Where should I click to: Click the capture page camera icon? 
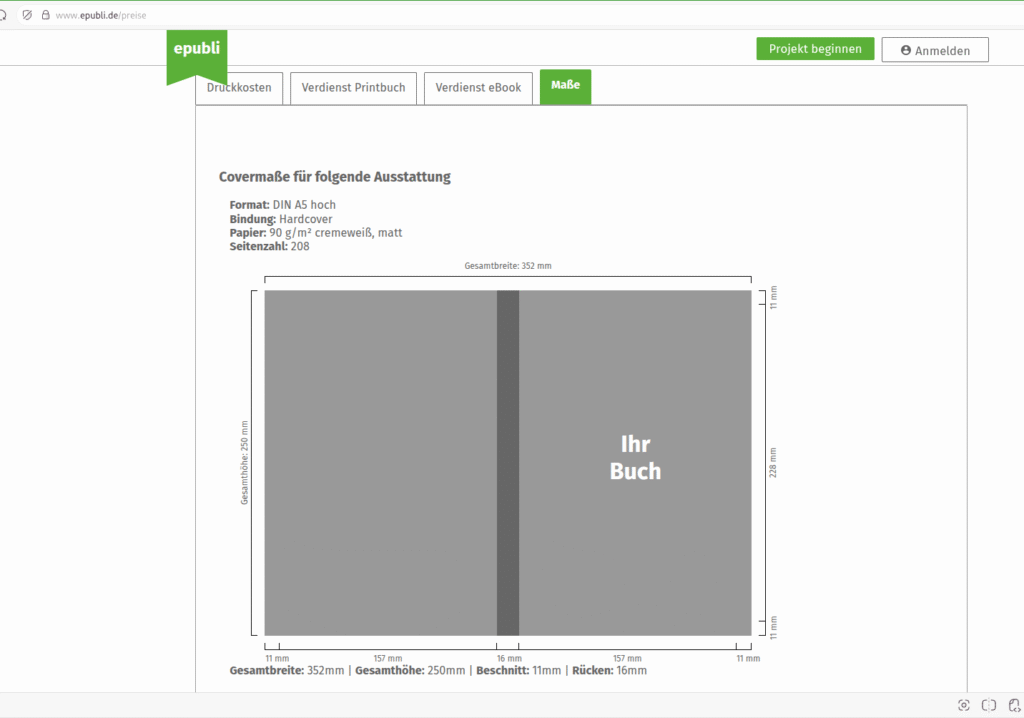pyautogui.click(x=964, y=705)
